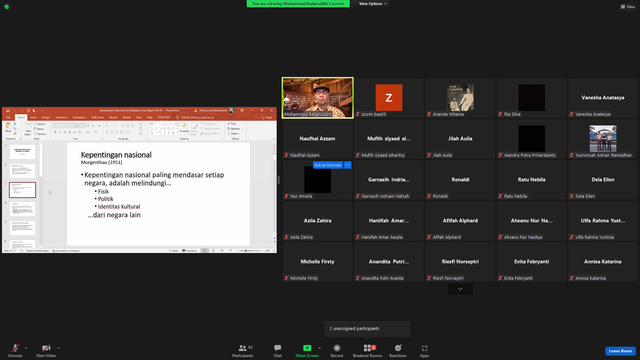Toggle Underline formatting in PowerPoint

[x=64, y=132]
